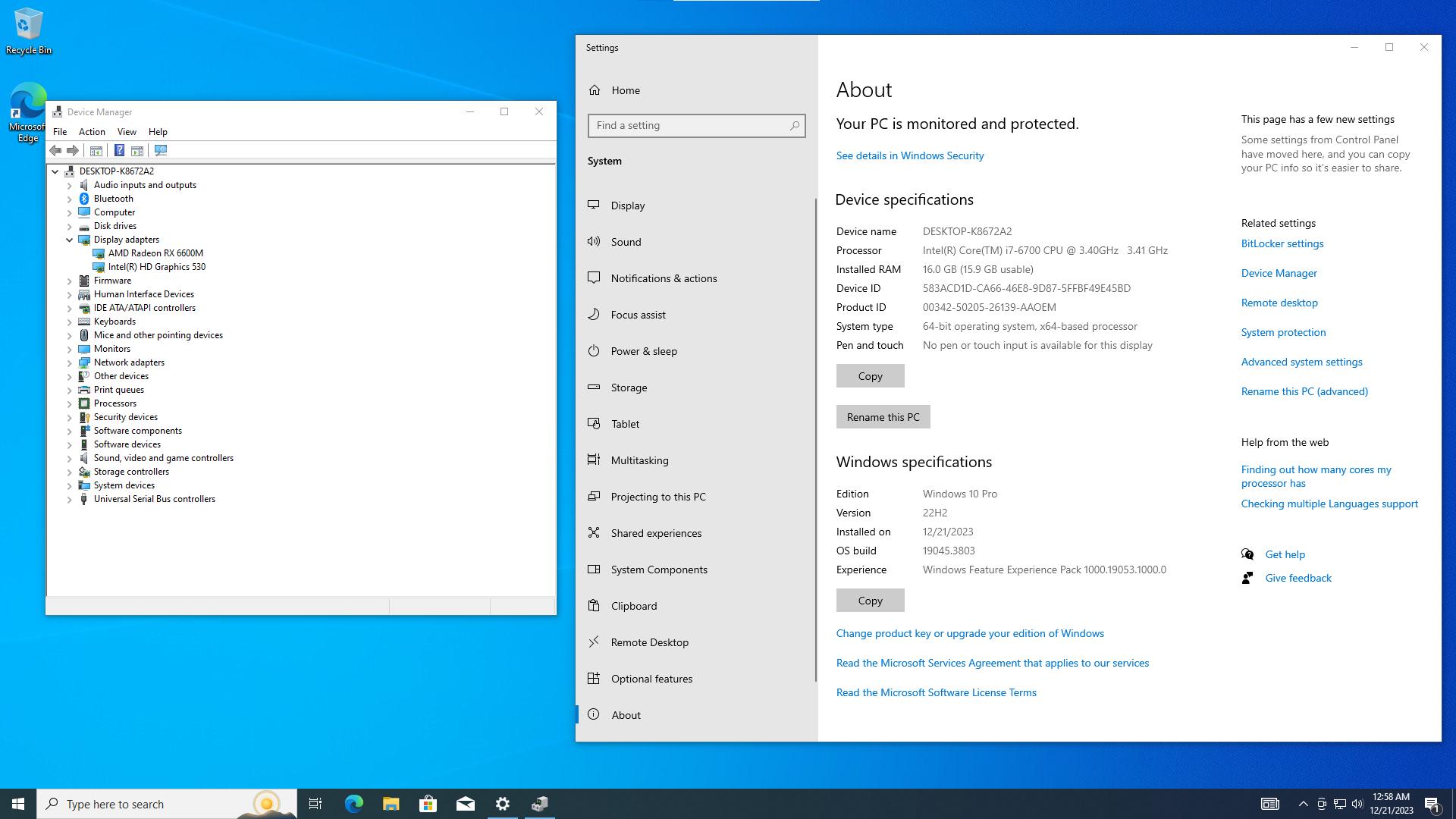1456x819 pixels.
Task: Open Help via the blue question-mark icon
Action: [x=119, y=151]
